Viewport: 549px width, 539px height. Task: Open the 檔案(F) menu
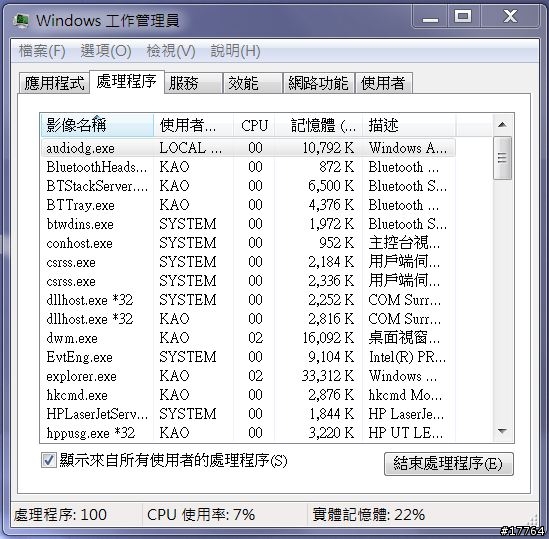point(42,51)
